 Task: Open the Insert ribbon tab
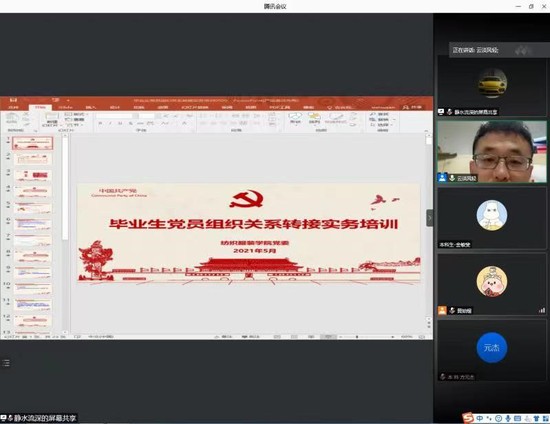coord(90,107)
